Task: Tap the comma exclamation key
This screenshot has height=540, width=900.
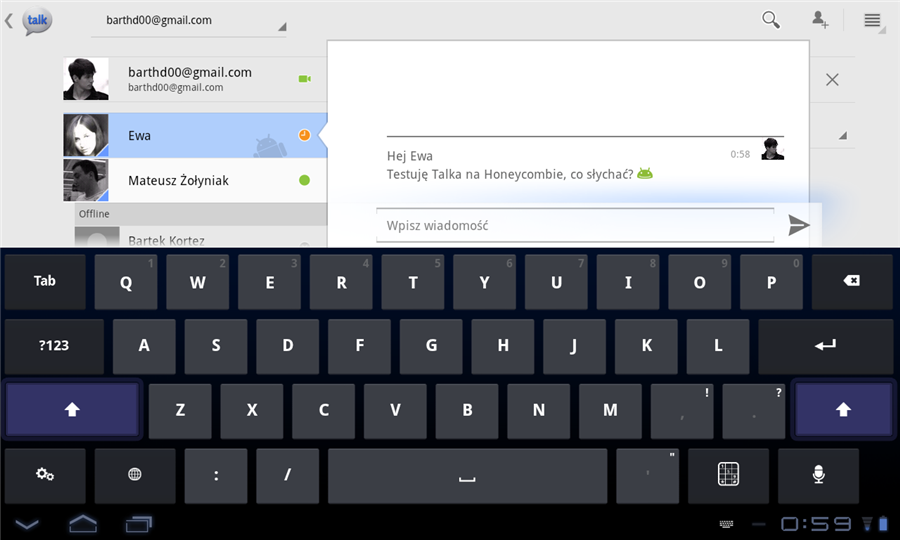Action: coord(682,411)
